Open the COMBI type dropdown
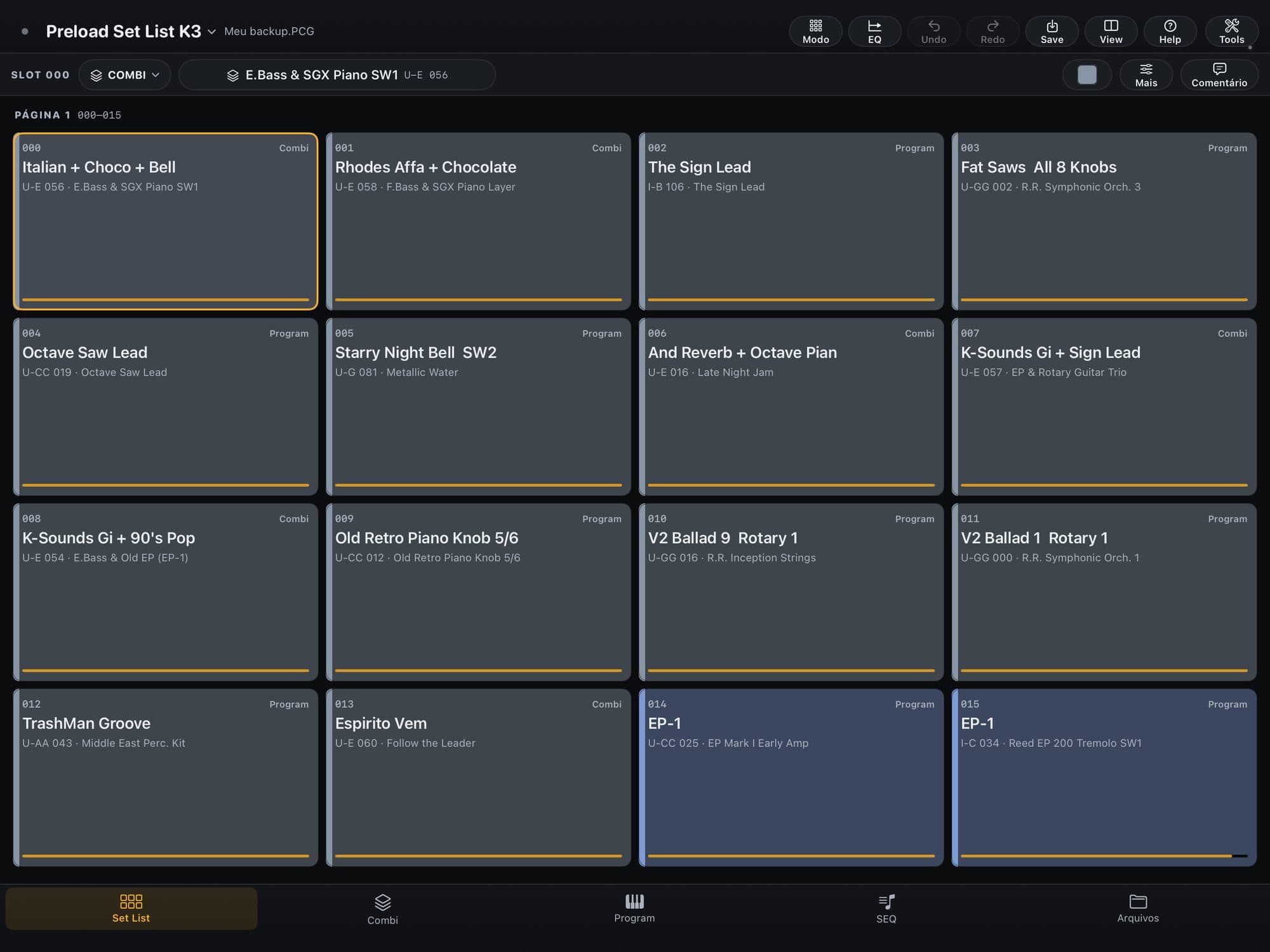Image resolution: width=1270 pixels, height=952 pixels. click(124, 75)
